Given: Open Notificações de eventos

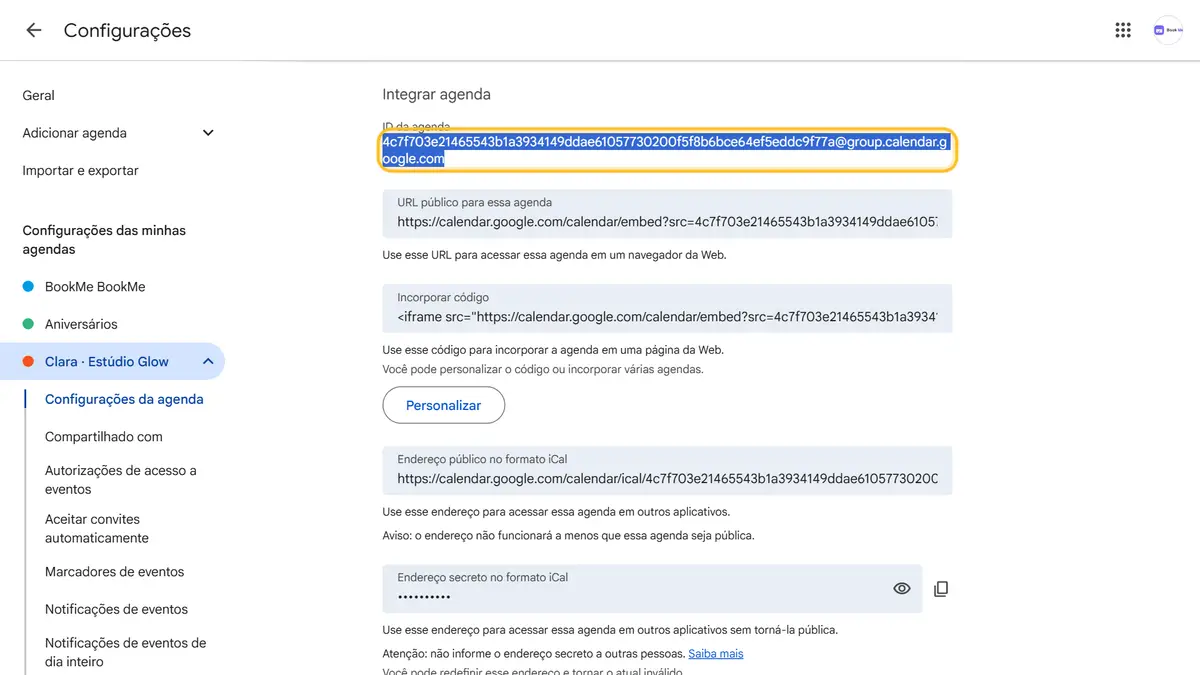Looking at the screenshot, I should (116, 609).
